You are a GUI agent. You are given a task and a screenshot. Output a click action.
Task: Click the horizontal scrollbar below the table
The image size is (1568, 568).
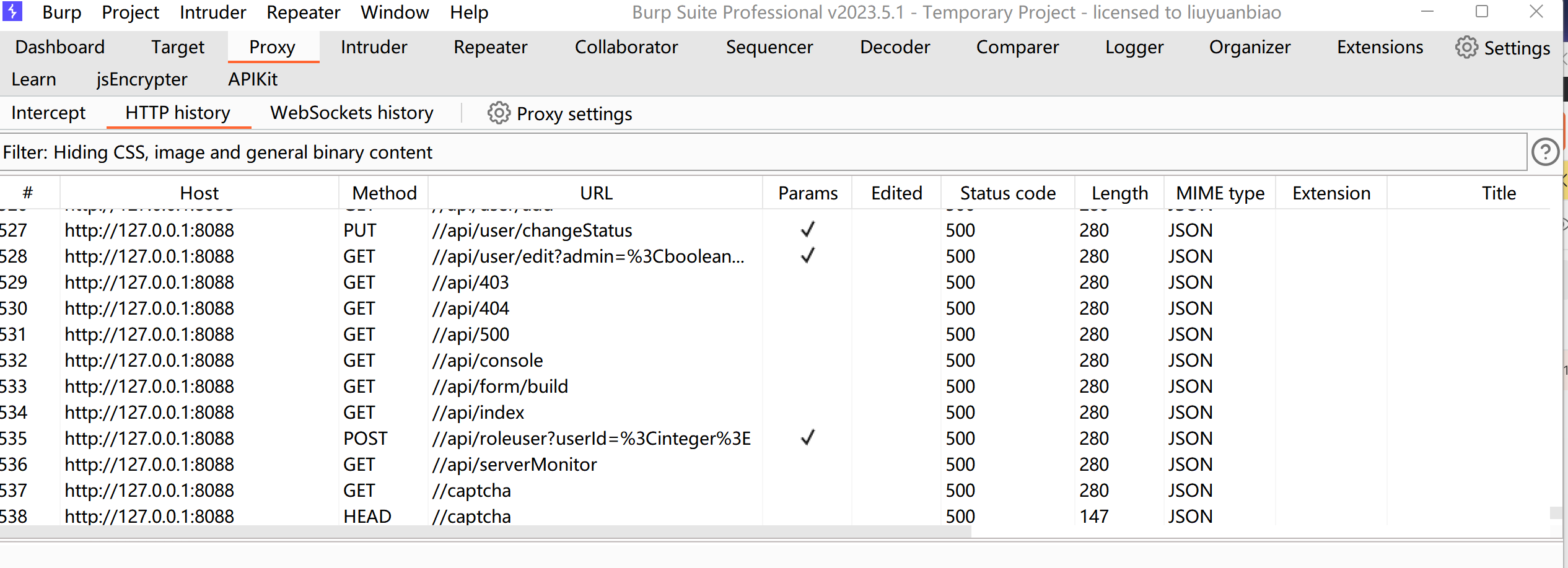[x=483, y=531]
